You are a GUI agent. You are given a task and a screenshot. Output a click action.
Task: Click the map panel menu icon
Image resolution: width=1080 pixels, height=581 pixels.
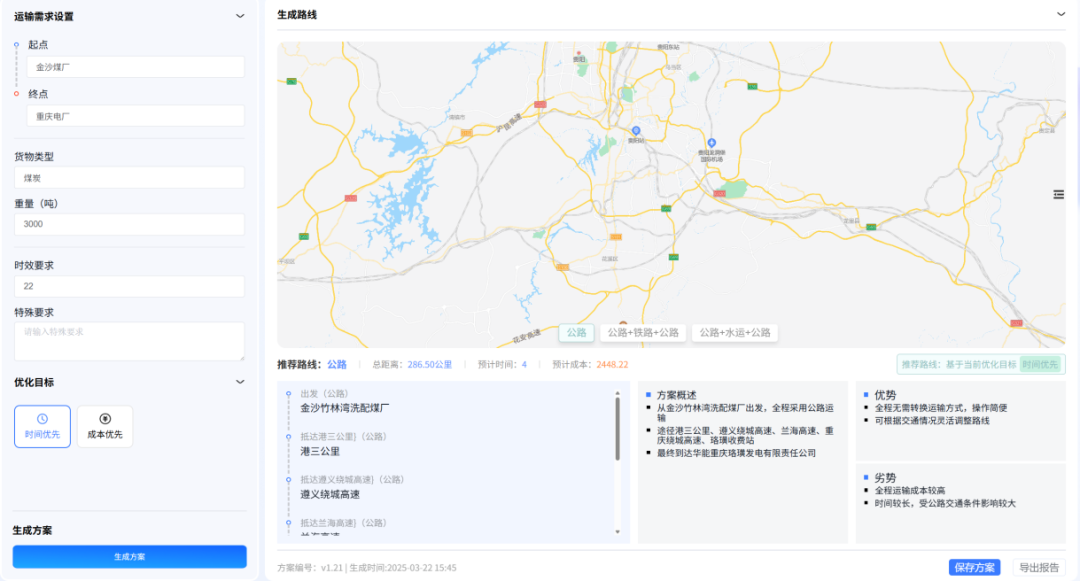[1057, 194]
